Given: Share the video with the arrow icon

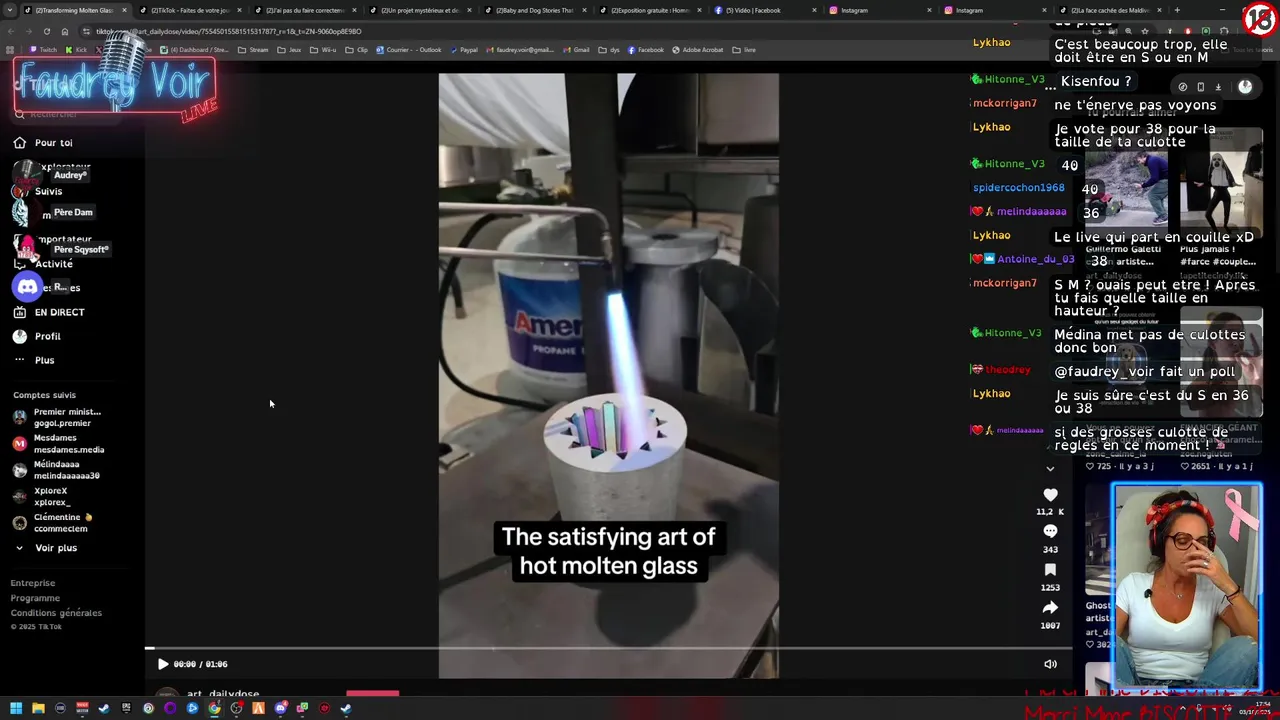Looking at the screenshot, I should [x=1050, y=608].
